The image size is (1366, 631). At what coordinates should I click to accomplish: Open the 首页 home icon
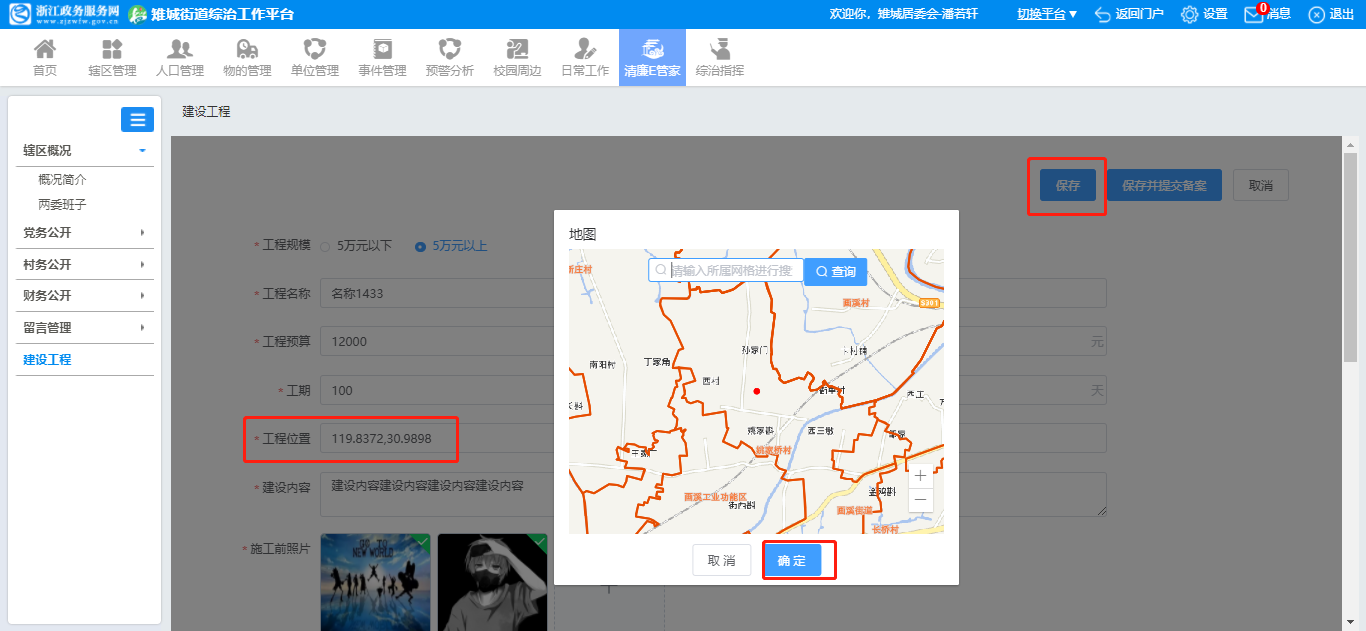click(44, 50)
